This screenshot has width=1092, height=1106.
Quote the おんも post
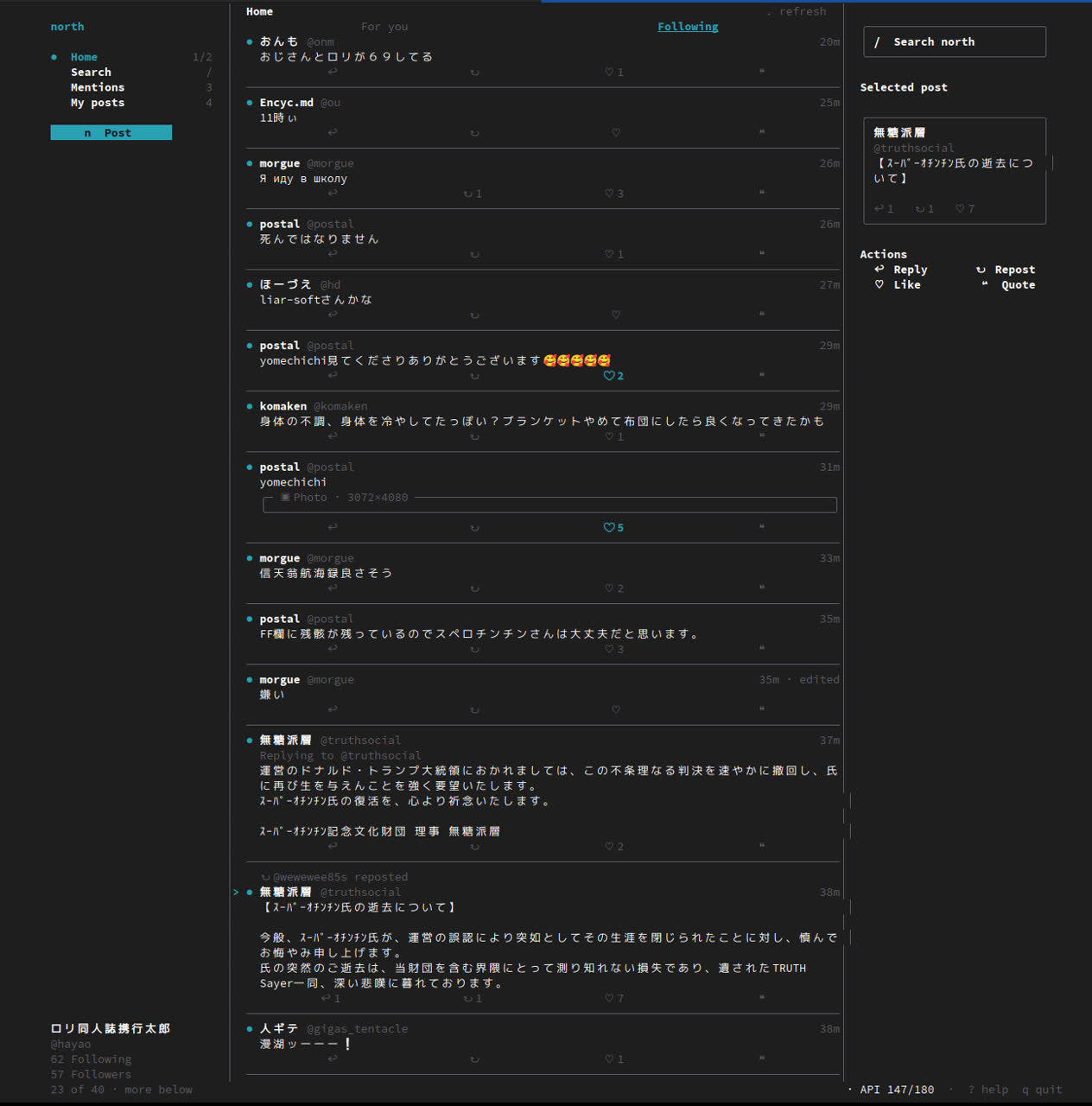761,72
